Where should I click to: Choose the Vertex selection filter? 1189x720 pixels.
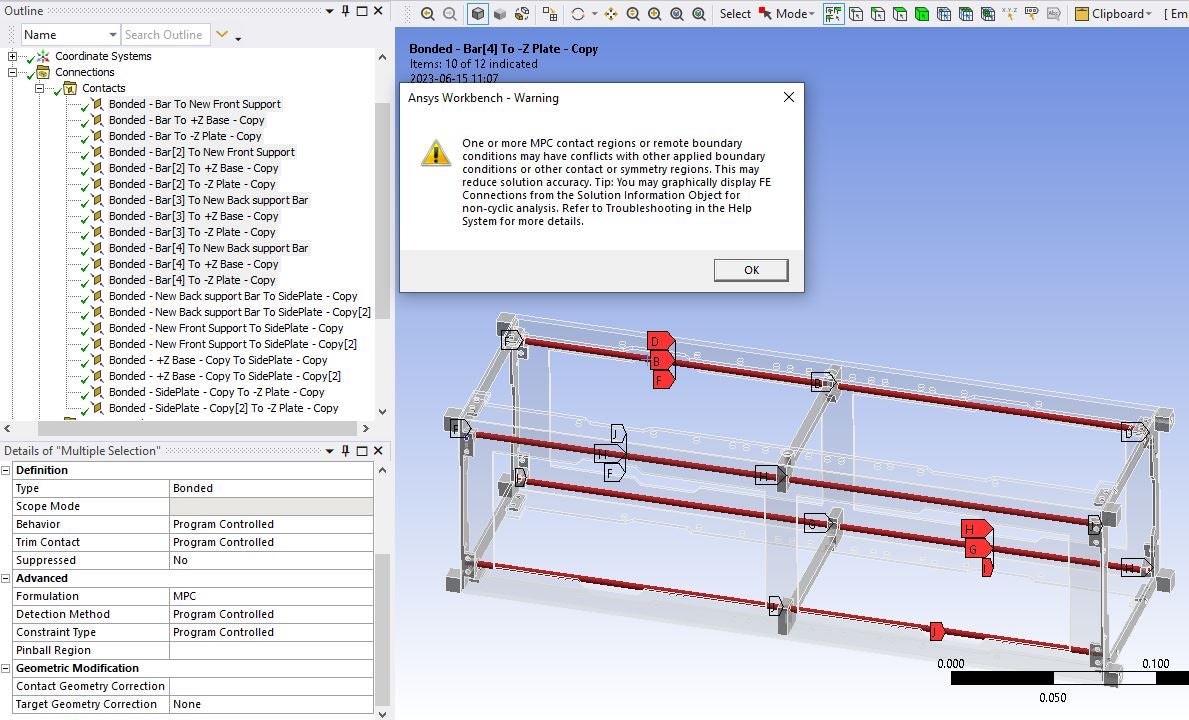[856, 14]
